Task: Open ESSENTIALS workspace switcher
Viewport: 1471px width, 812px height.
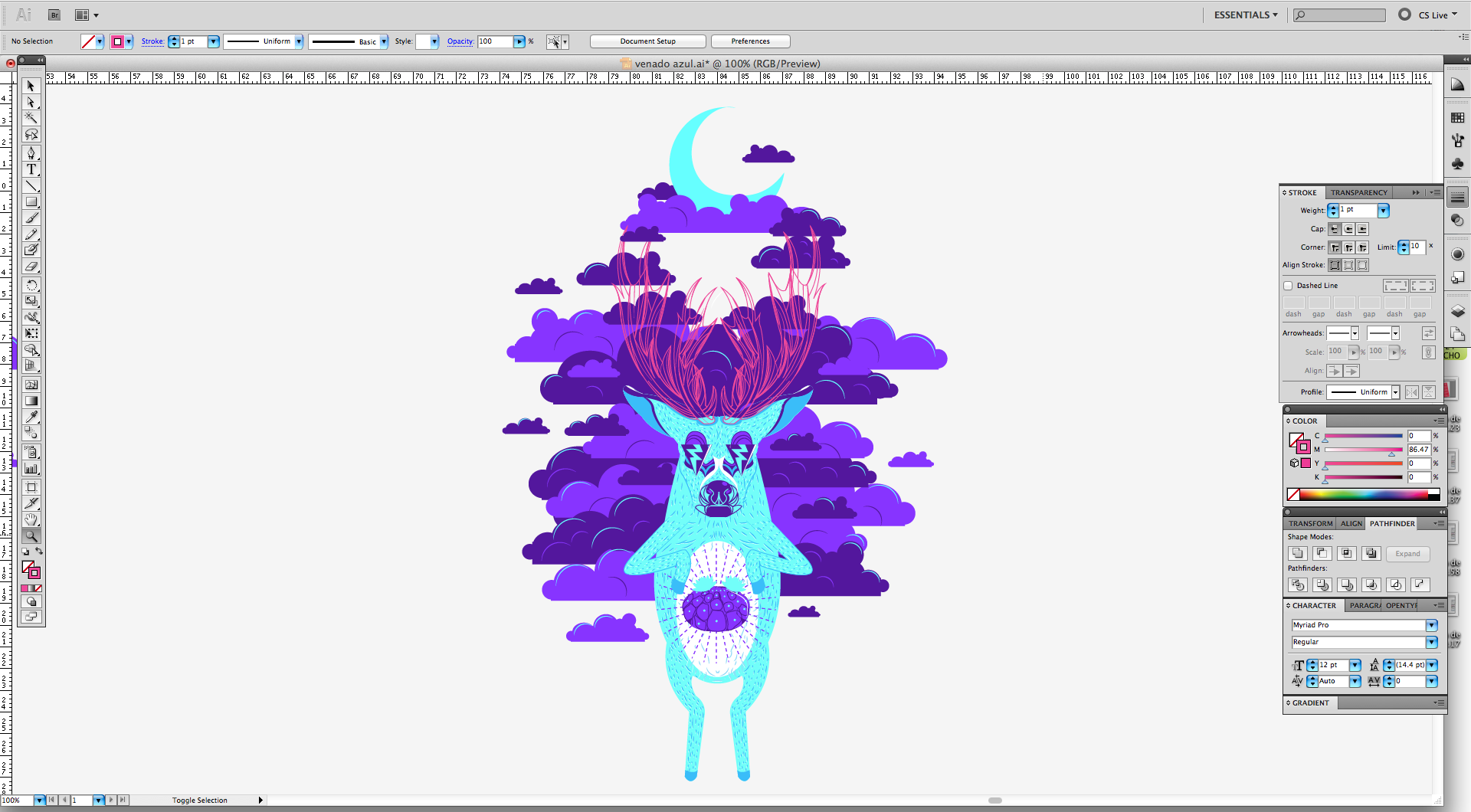Action: click(1246, 15)
